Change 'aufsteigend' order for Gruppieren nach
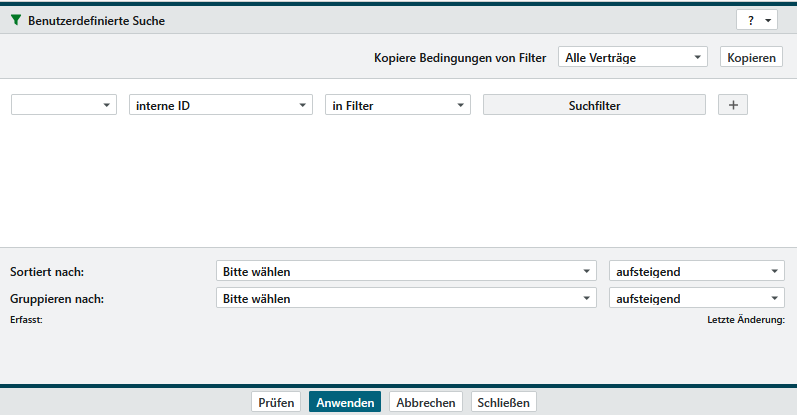Image resolution: width=797 pixels, height=415 pixels. point(696,298)
